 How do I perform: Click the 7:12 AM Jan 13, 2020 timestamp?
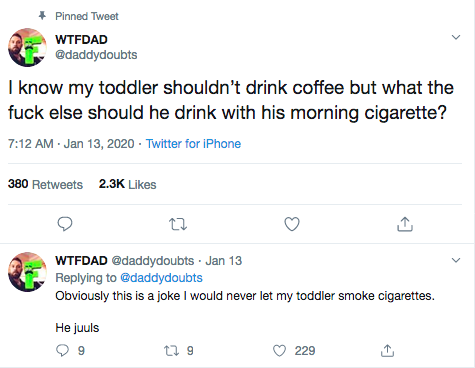[x=71, y=144]
